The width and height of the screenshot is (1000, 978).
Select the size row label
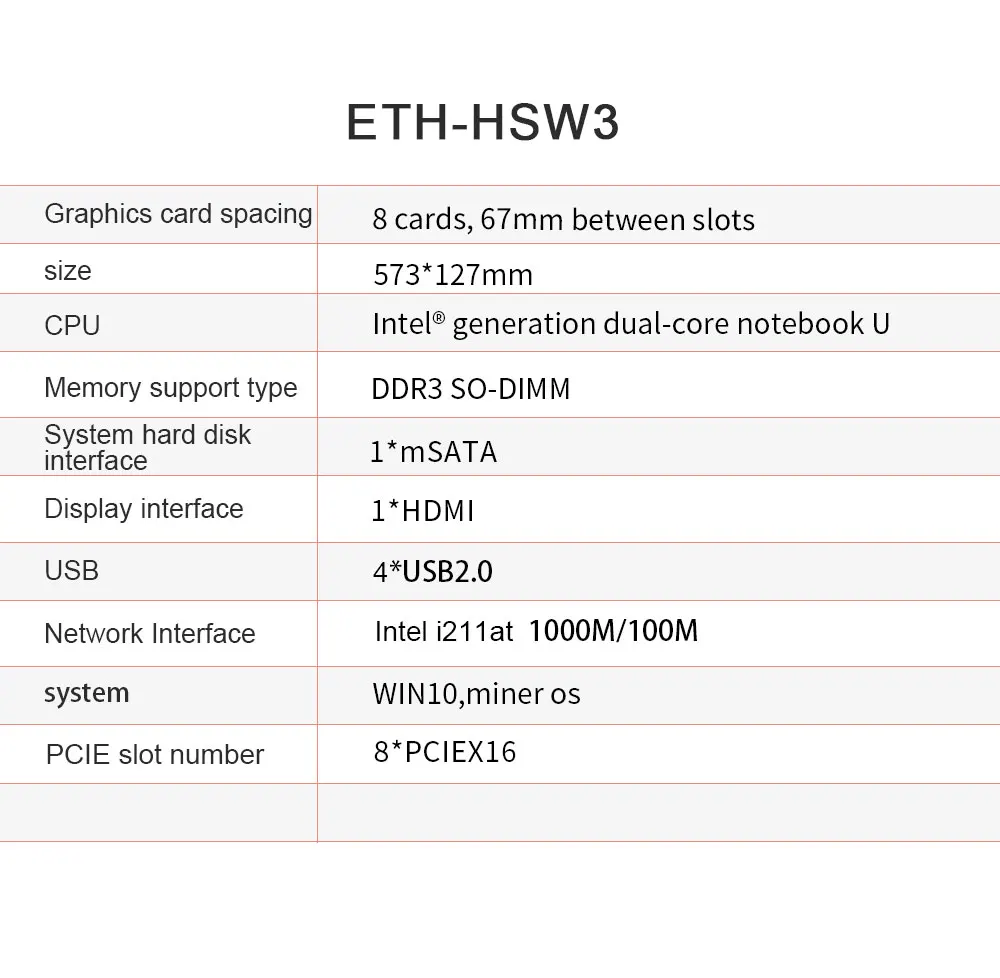68,272
